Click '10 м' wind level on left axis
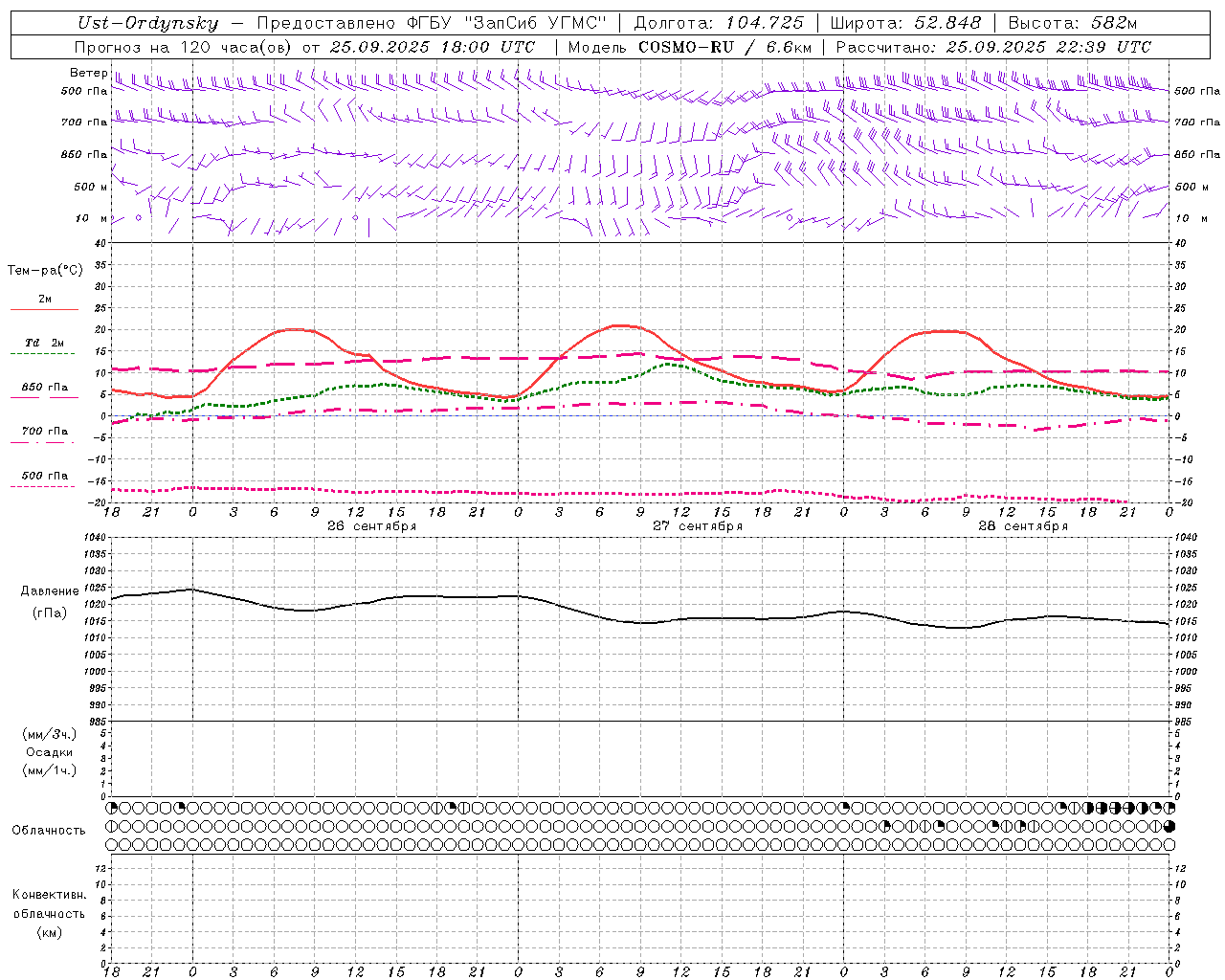 tap(91, 218)
